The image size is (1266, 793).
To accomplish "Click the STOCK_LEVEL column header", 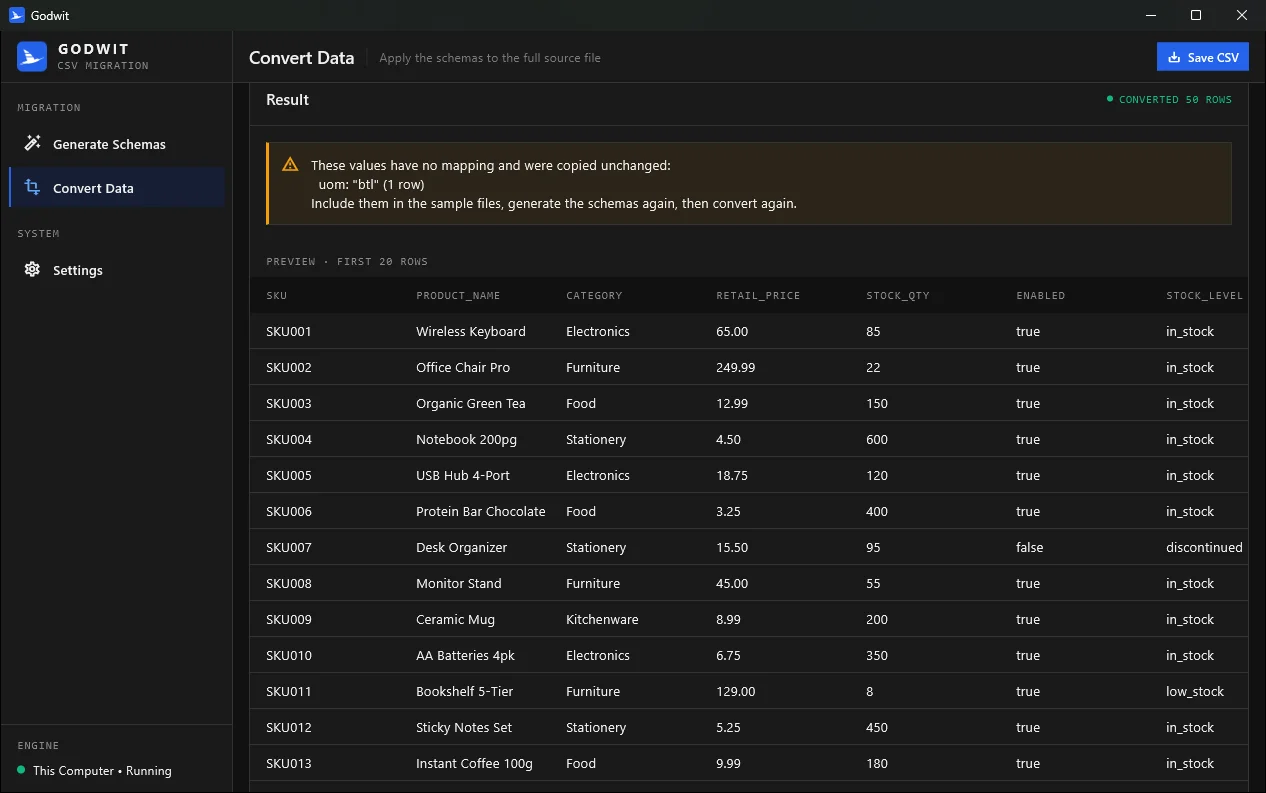I will coord(1205,296).
